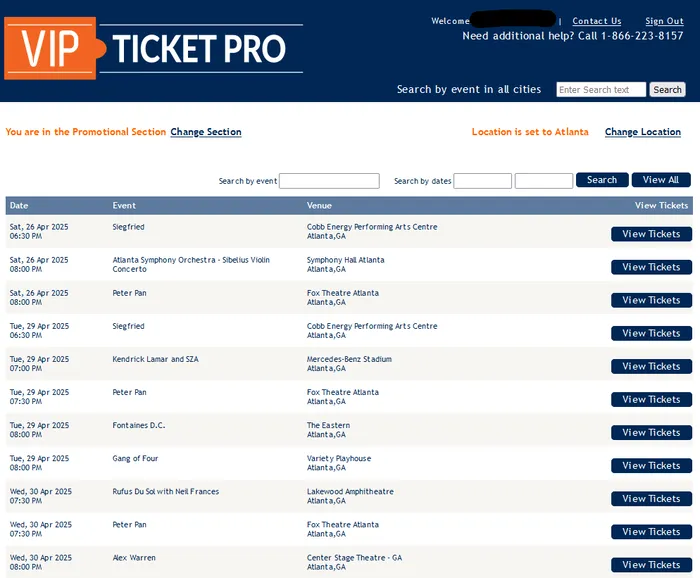
Task: Open the Change Section link
Action: [x=206, y=132]
